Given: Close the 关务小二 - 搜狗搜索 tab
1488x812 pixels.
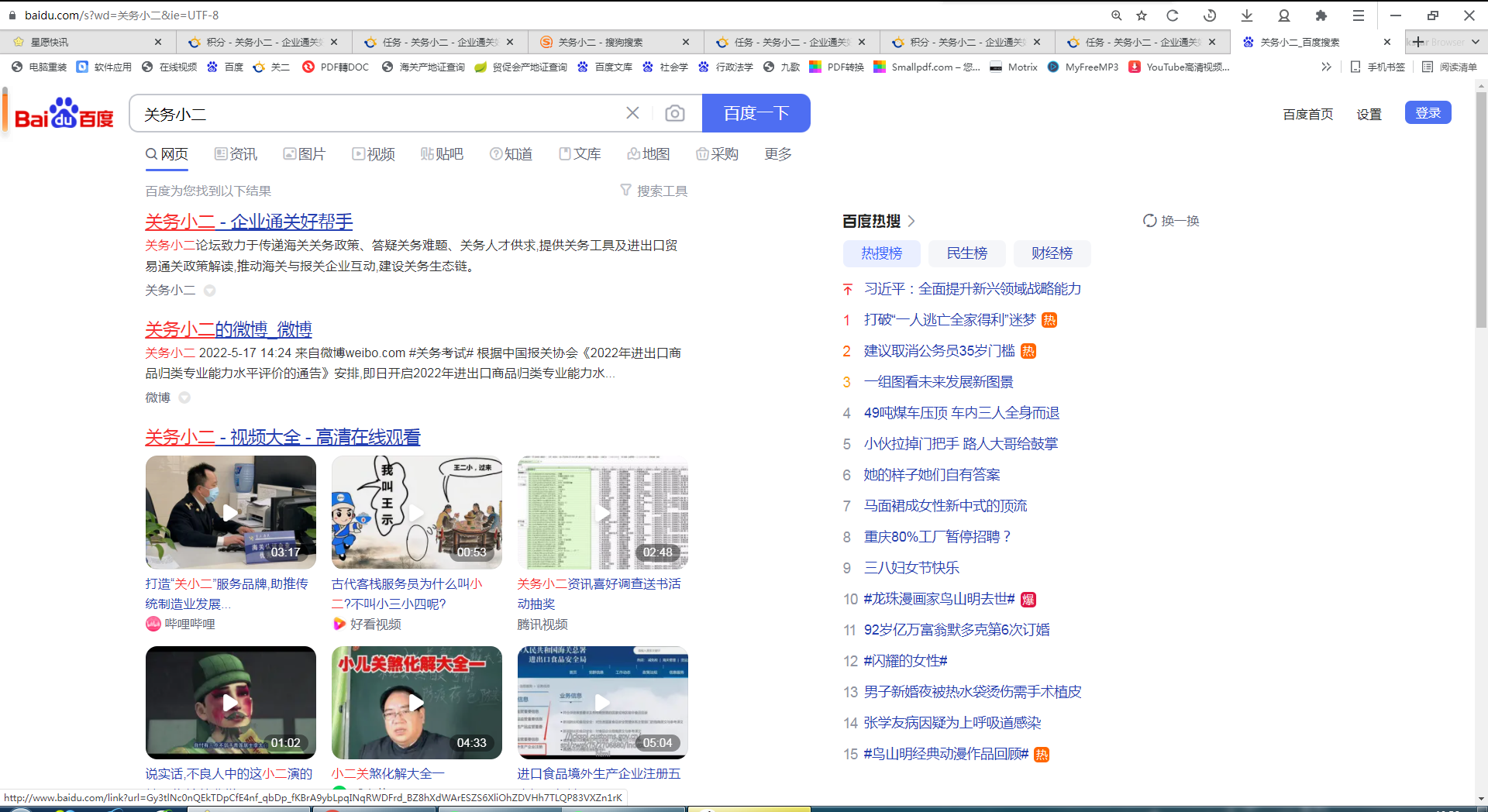Looking at the screenshot, I should [686, 42].
